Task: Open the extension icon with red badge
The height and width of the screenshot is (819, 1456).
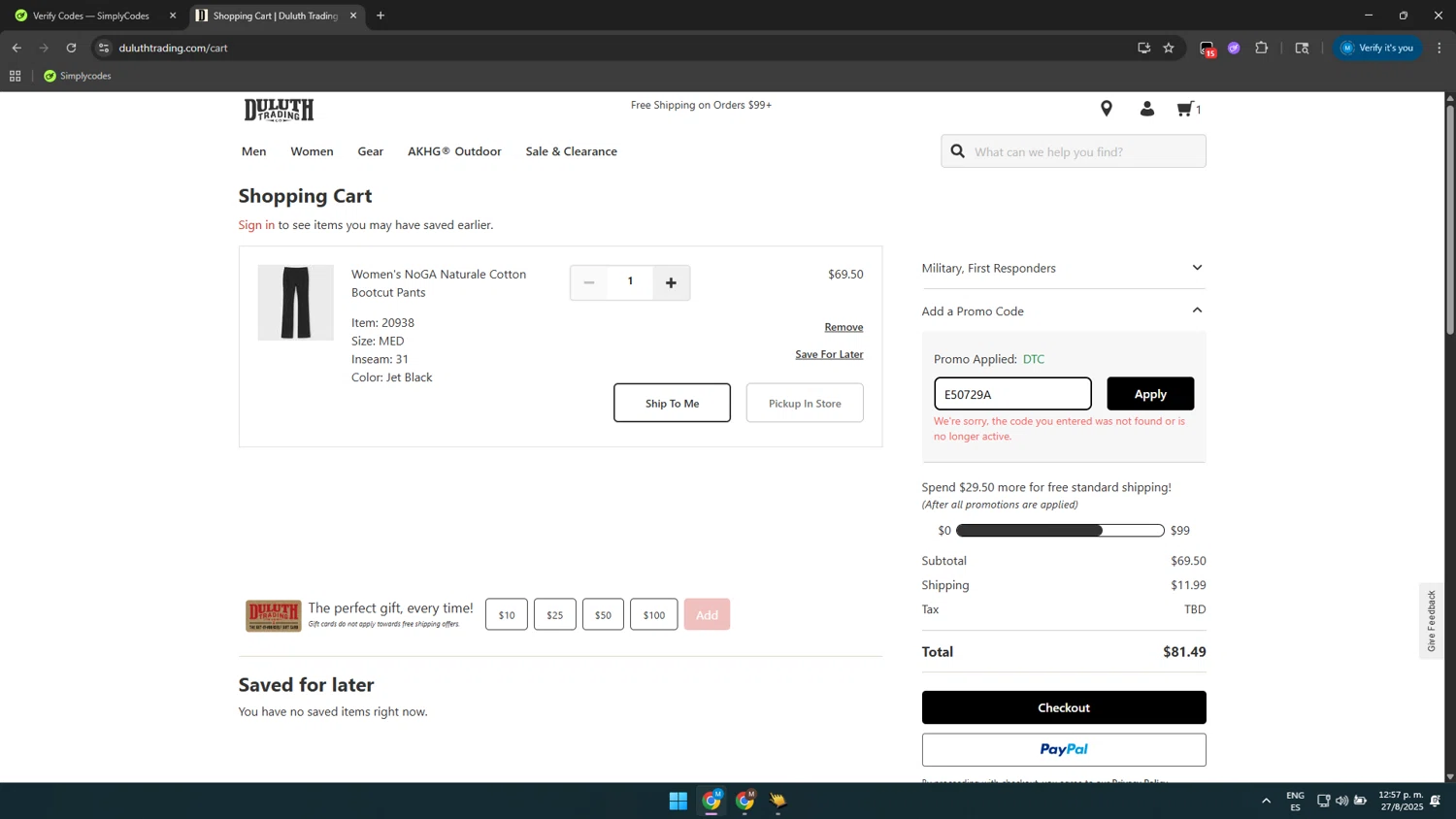Action: pyautogui.click(x=1208, y=49)
